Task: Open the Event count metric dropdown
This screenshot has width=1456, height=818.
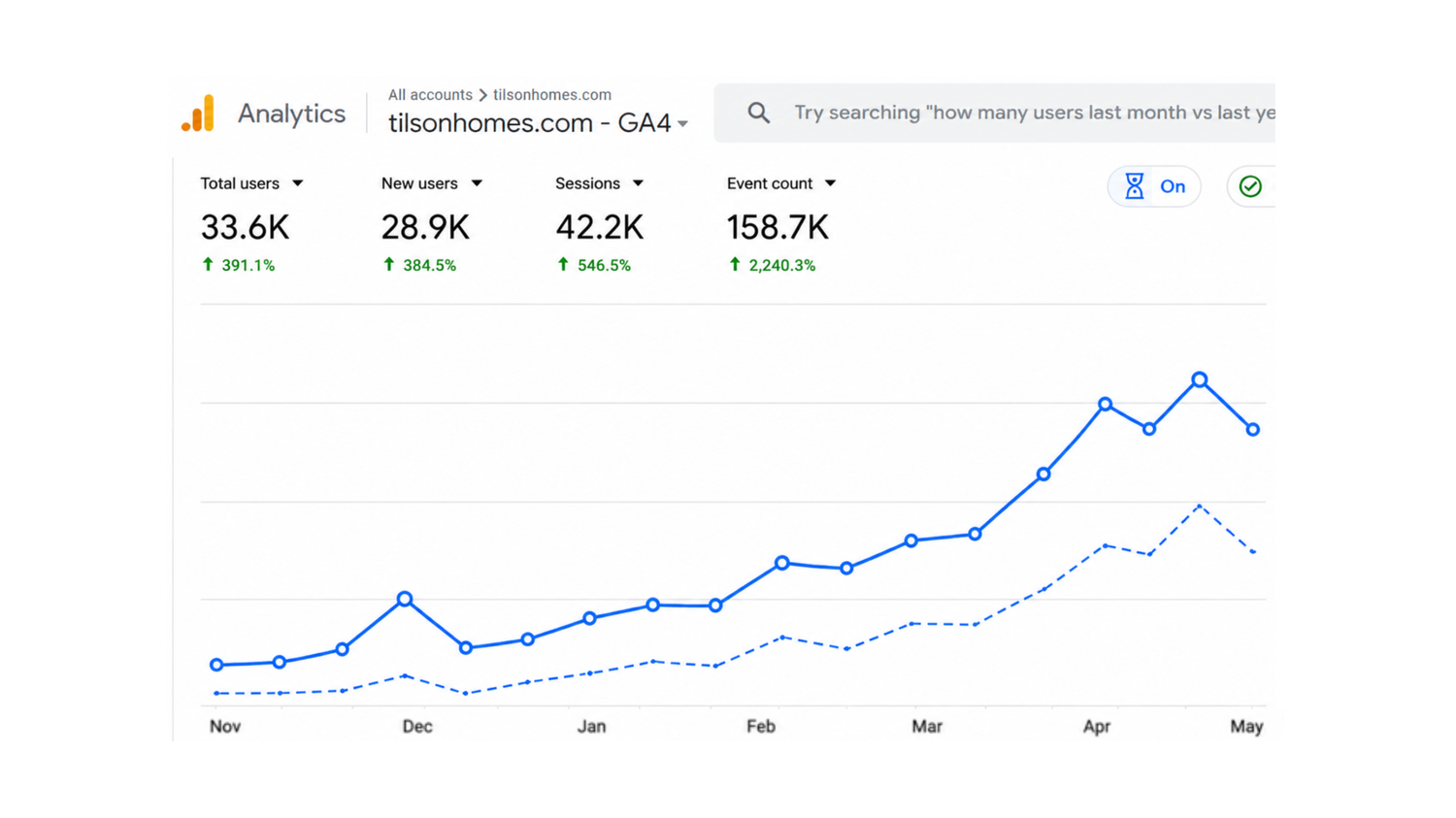Action: [781, 183]
